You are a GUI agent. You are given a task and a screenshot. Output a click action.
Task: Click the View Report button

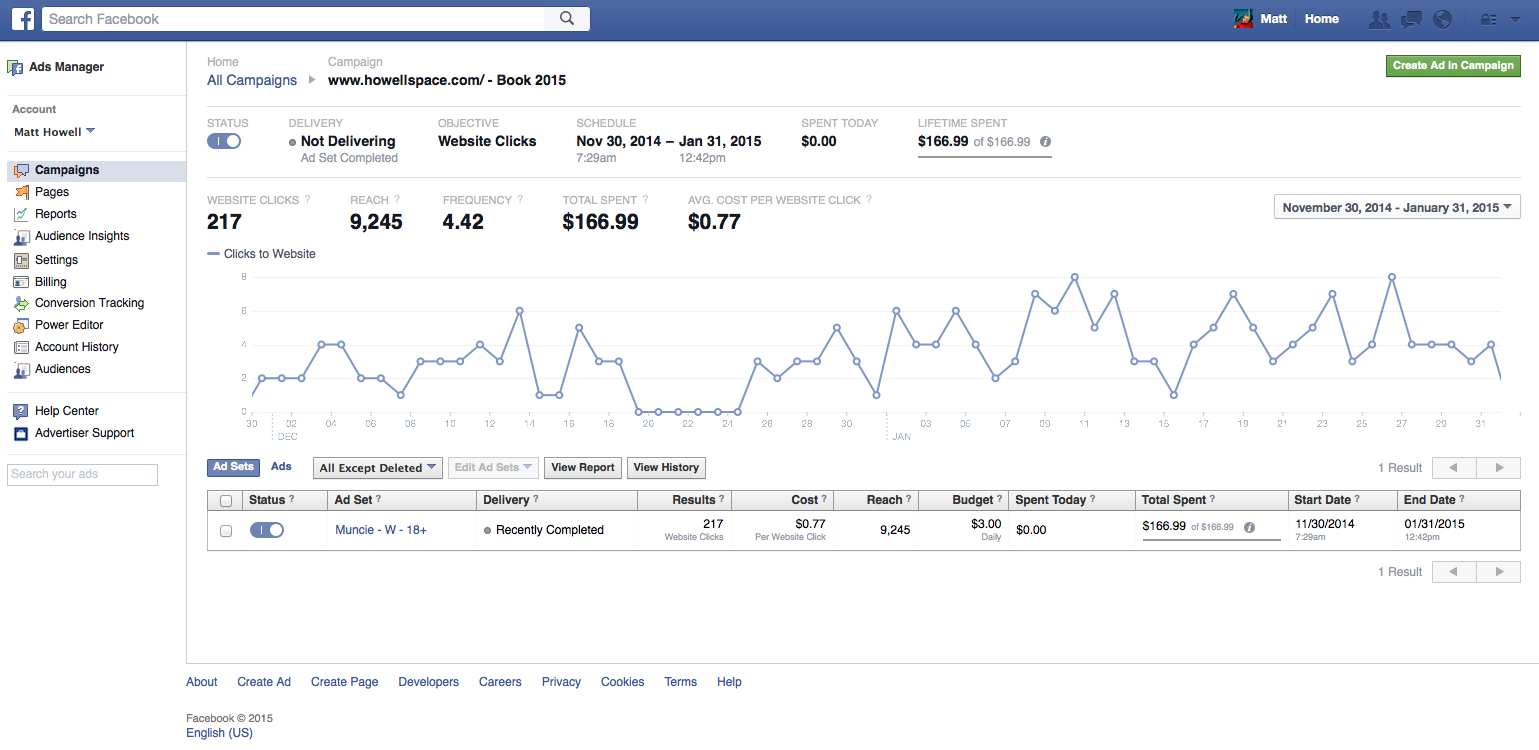[583, 468]
